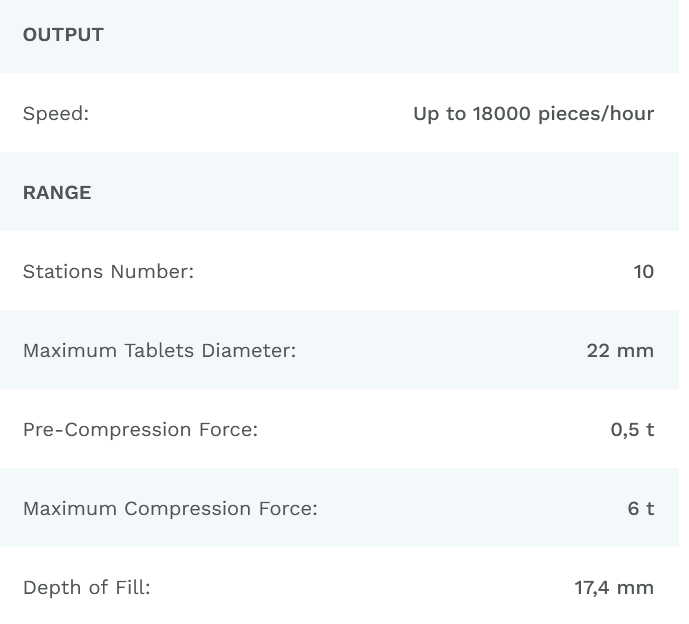The width and height of the screenshot is (689, 624).
Task: Click the RANGE section header
Action: [x=57, y=193]
